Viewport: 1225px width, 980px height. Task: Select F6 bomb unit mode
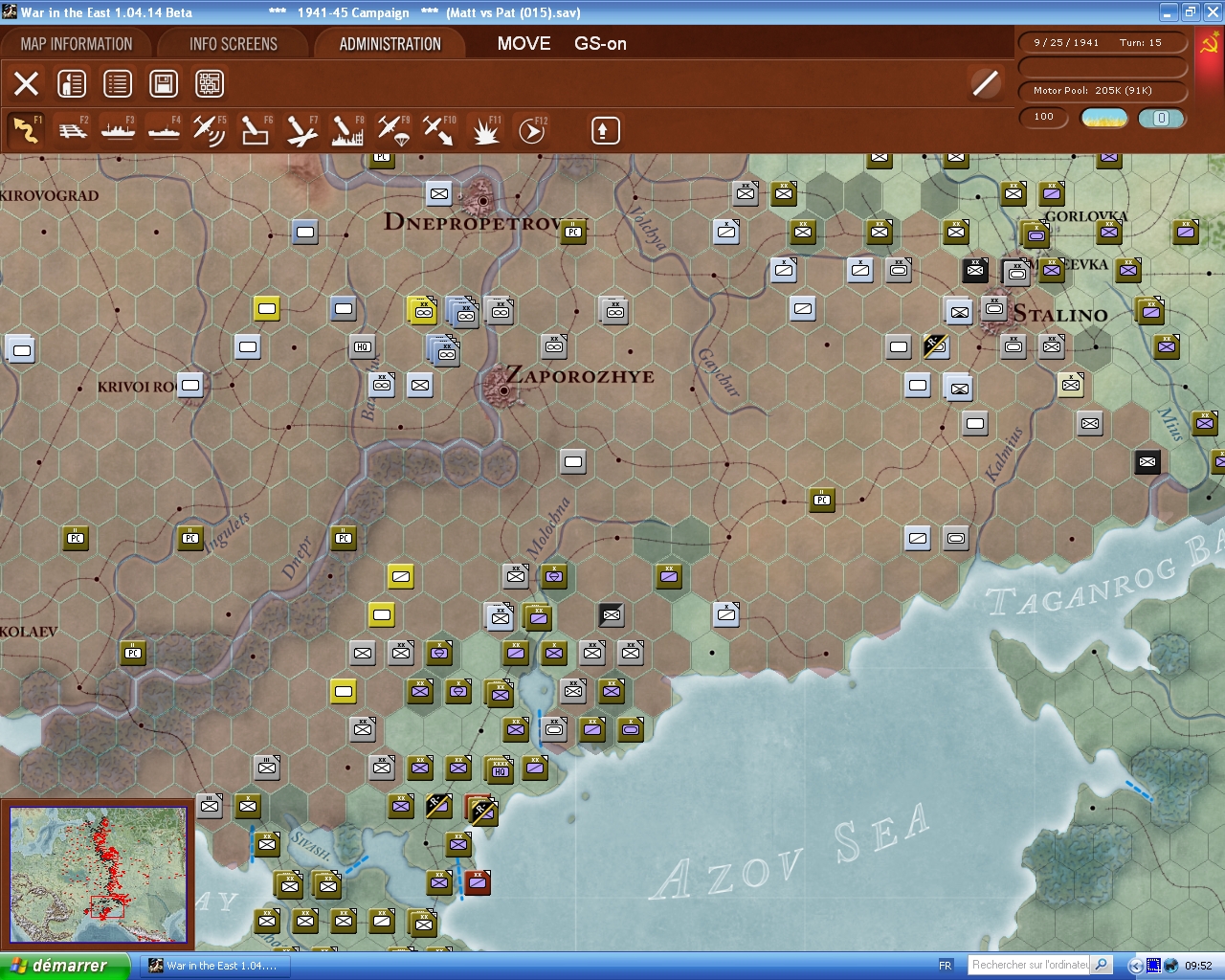tap(256, 130)
